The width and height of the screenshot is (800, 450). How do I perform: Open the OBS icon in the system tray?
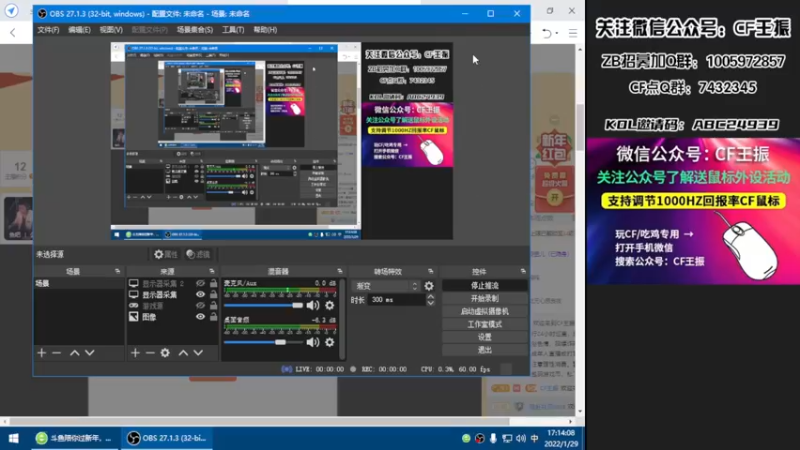(480, 438)
